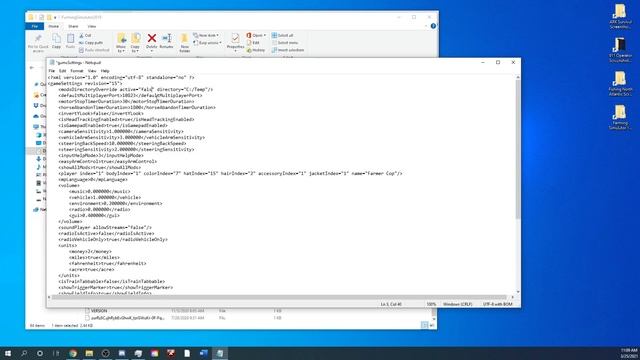This screenshot has height=360, width=640.
Task: Open Notepad's Format menu
Action: point(77,71)
